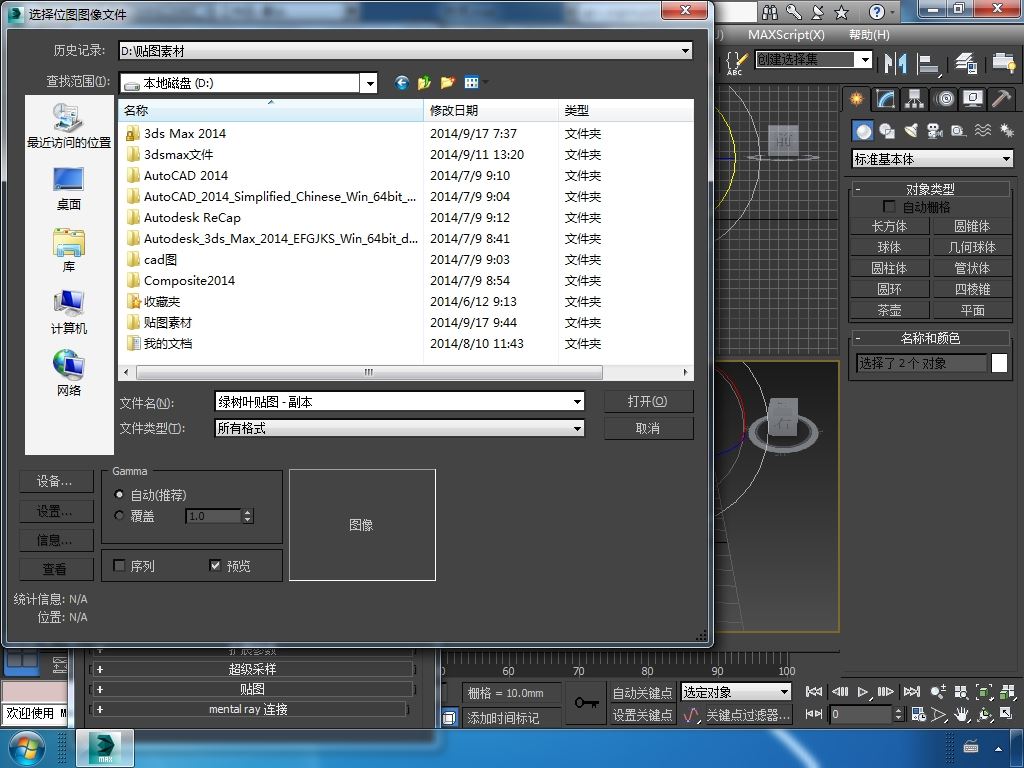This screenshot has height=768, width=1024.
Task: Select the Override (覆盖) gamma radio button
Action: 119,515
